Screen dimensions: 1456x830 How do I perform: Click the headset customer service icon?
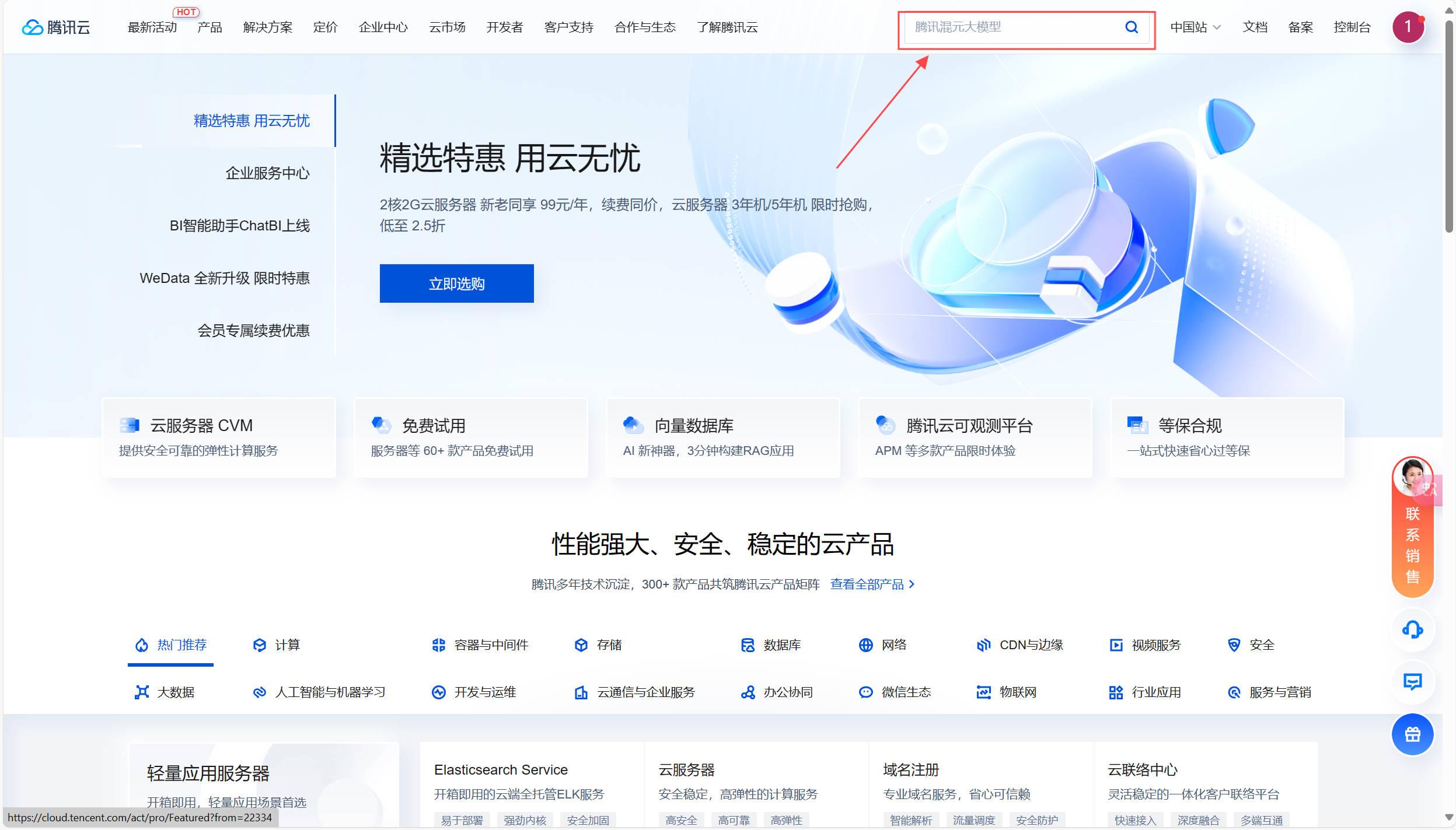[x=1412, y=629]
